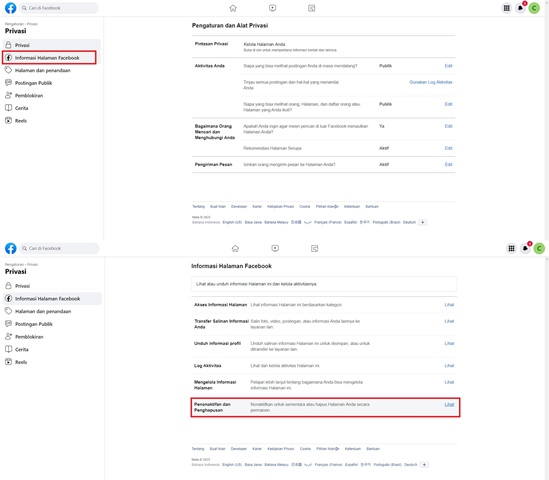Open grid menu icon in lower screenshot
Viewport: 549px width, 480px height.
[x=512, y=248]
